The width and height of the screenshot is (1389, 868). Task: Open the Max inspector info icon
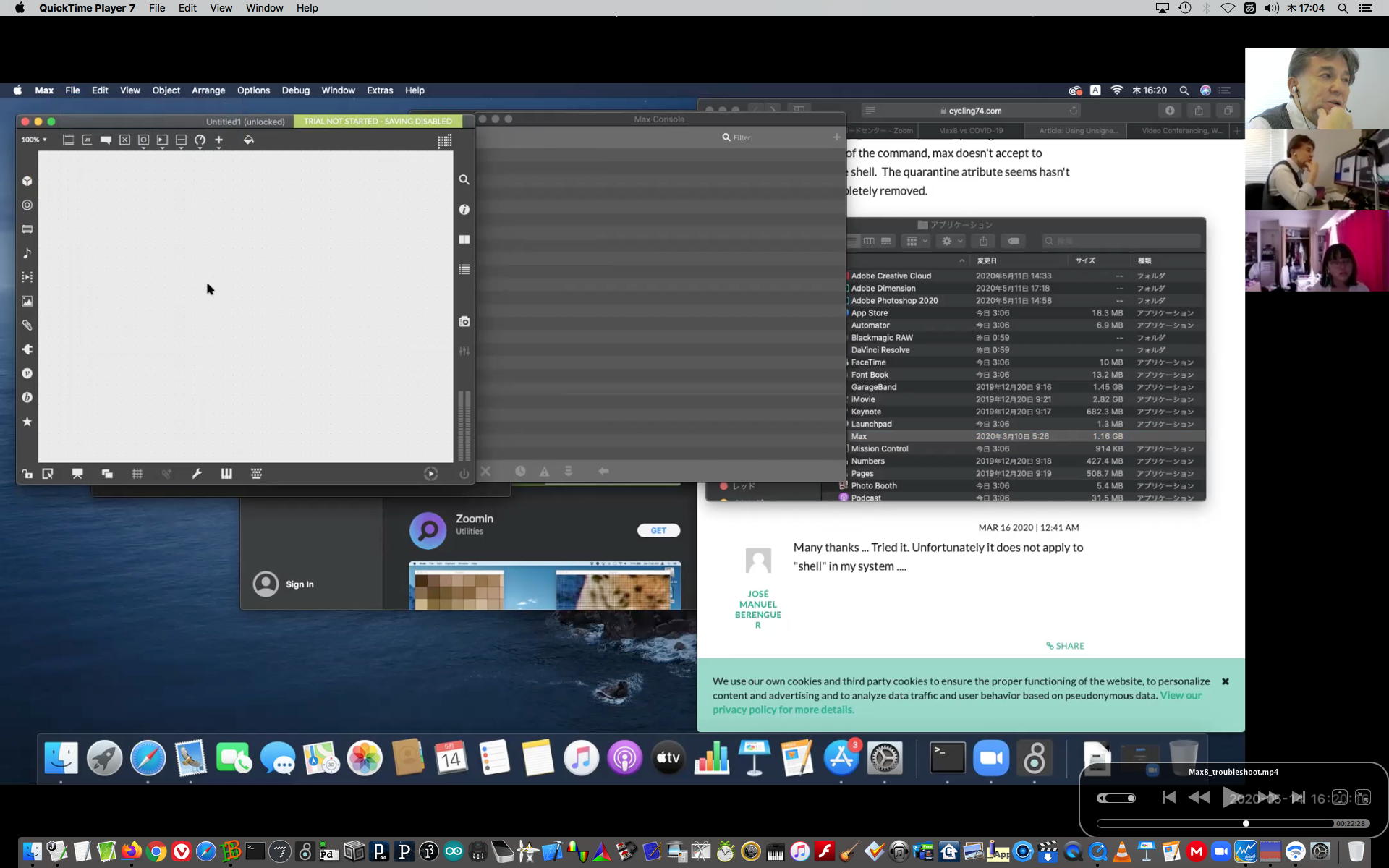[x=464, y=210]
